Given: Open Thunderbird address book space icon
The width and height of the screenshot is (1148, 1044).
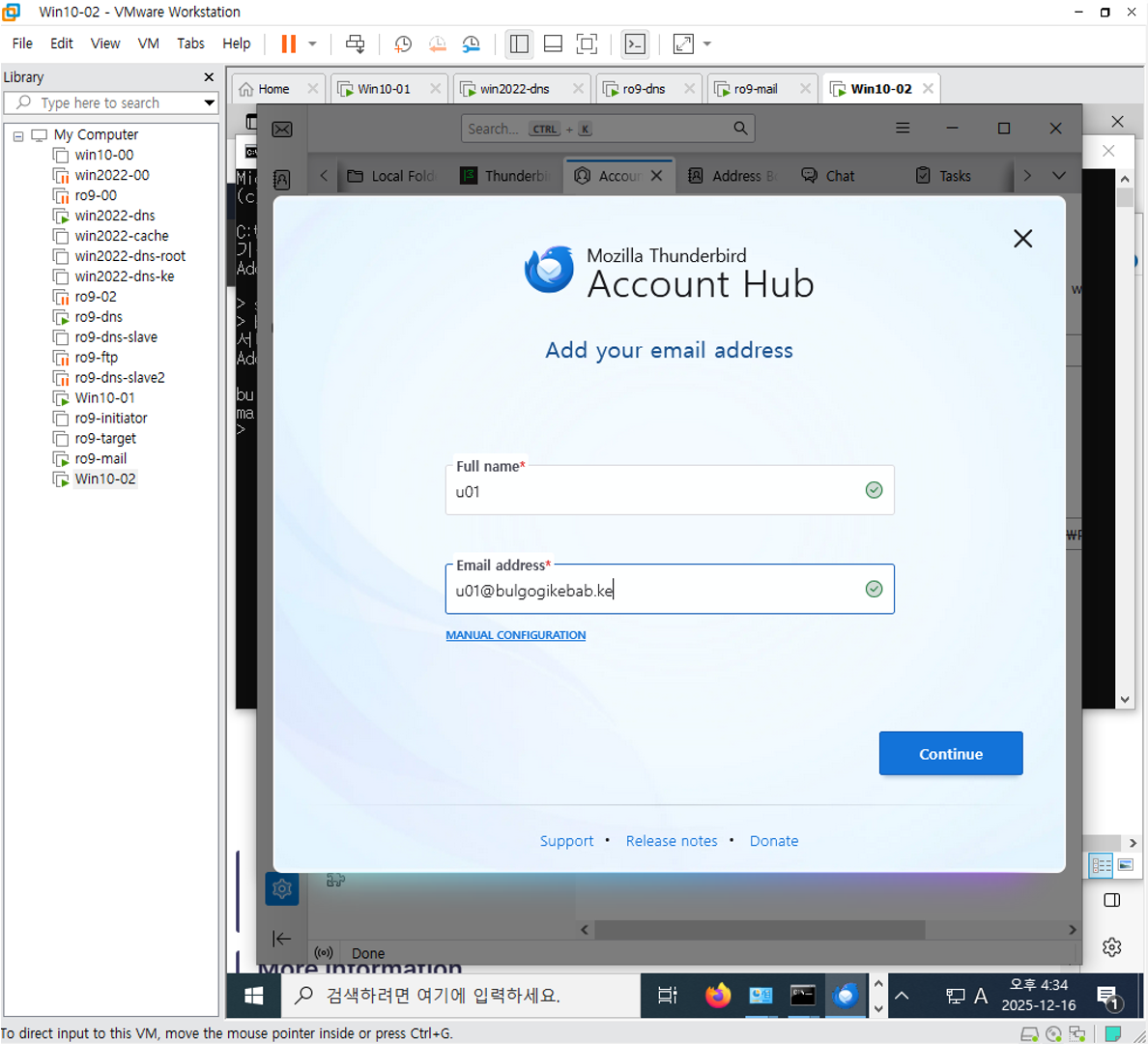Looking at the screenshot, I should click(282, 179).
